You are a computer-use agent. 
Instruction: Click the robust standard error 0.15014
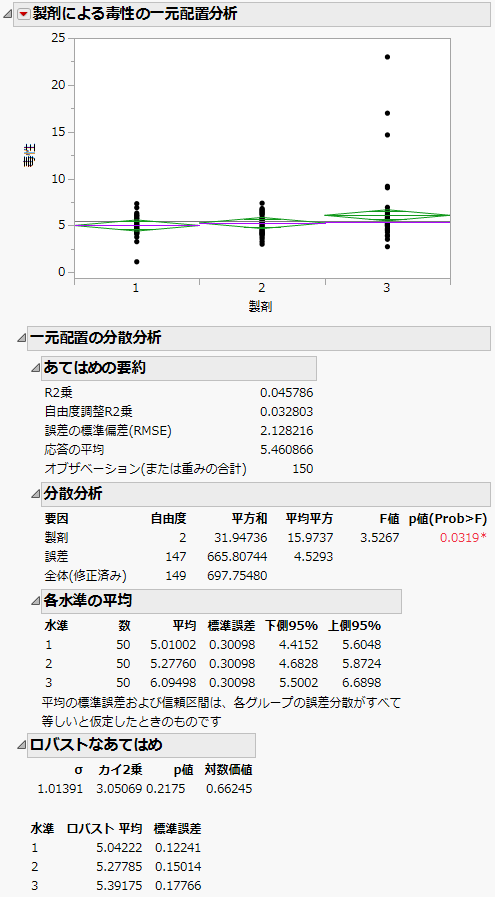coord(178,866)
